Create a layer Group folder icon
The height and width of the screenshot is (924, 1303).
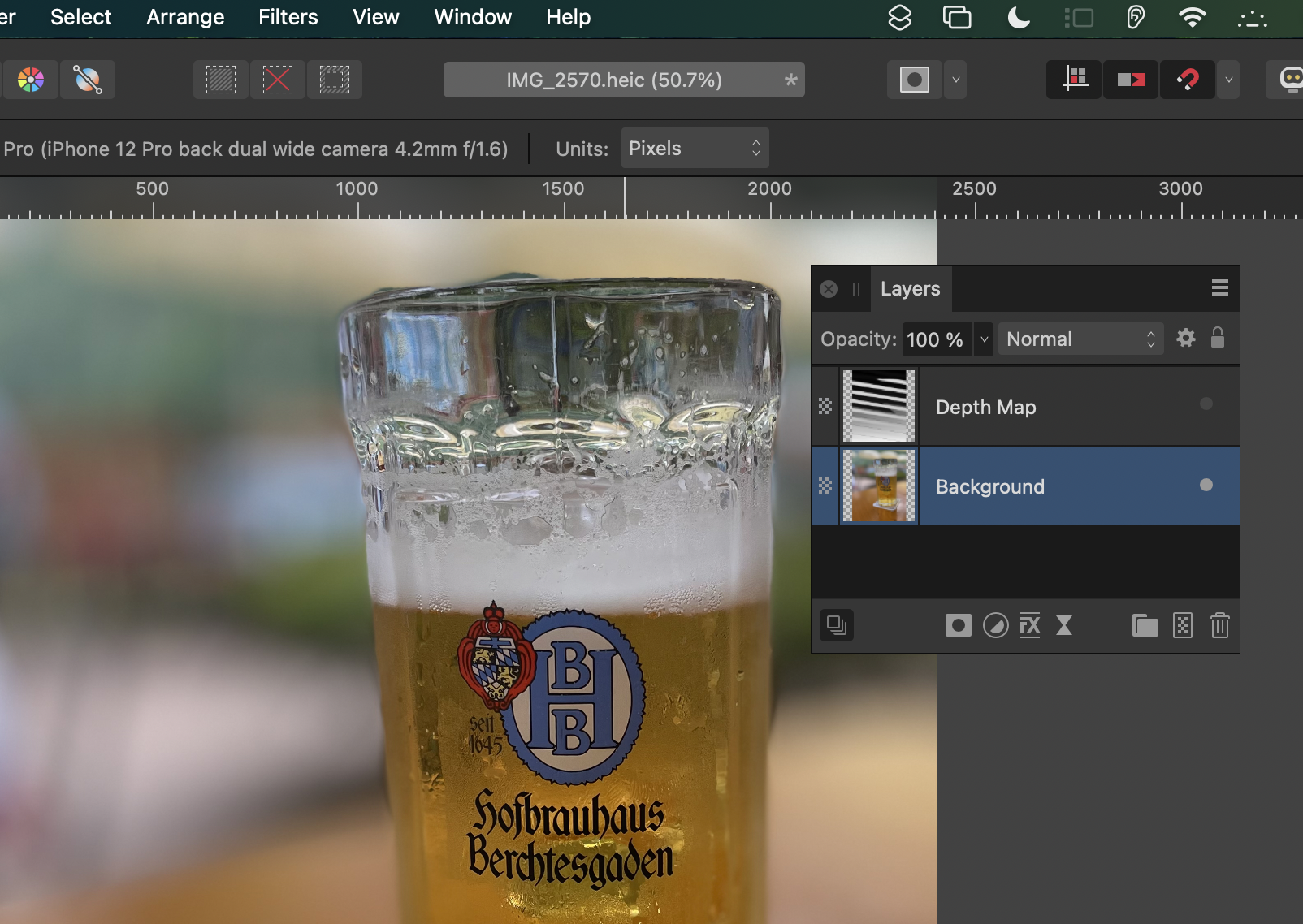pyautogui.click(x=1145, y=625)
